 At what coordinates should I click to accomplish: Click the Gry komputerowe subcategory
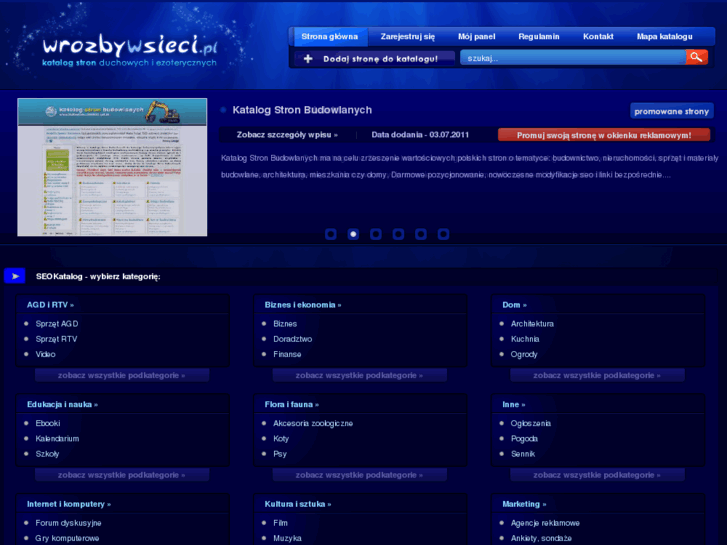click(67, 539)
